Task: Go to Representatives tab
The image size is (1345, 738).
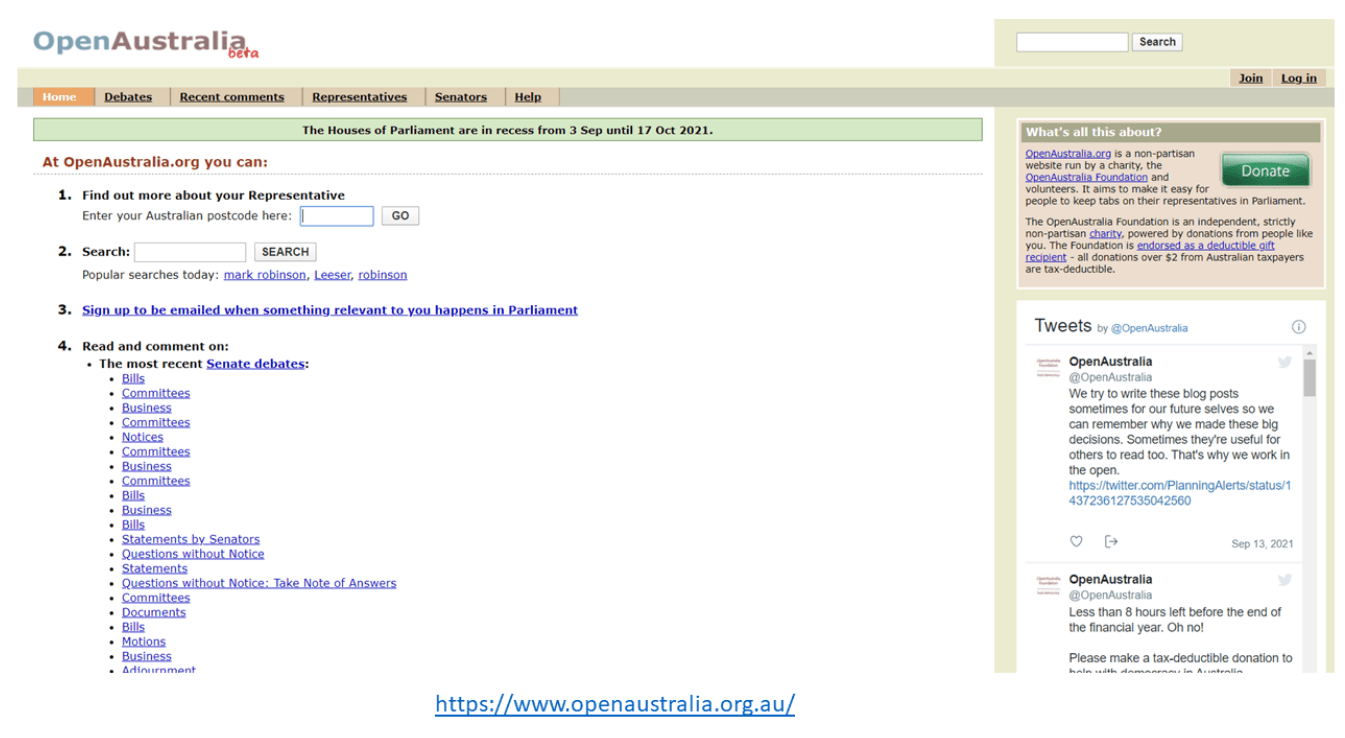Action: tap(359, 97)
